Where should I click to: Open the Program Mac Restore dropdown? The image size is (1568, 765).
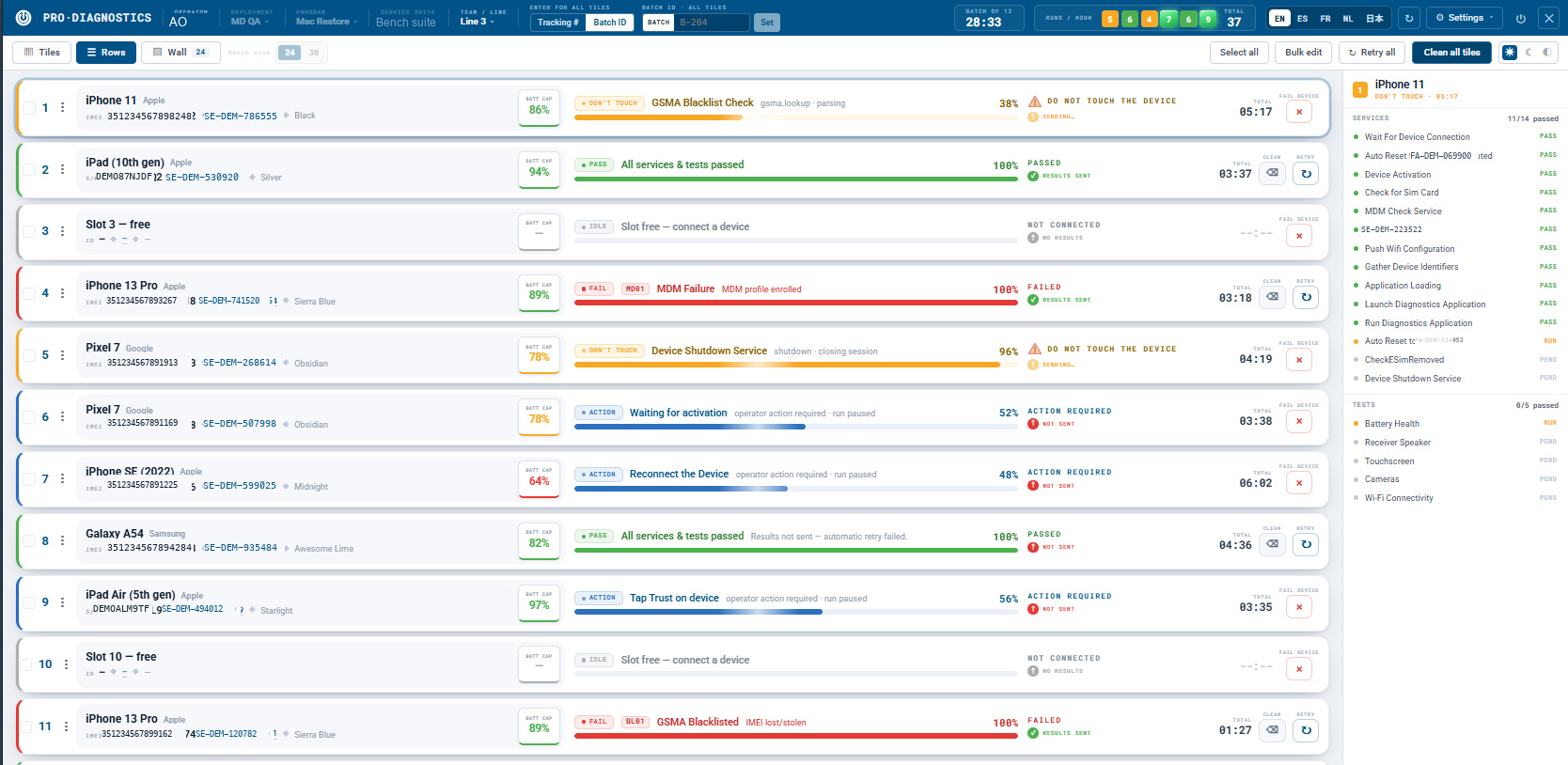pos(326,18)
